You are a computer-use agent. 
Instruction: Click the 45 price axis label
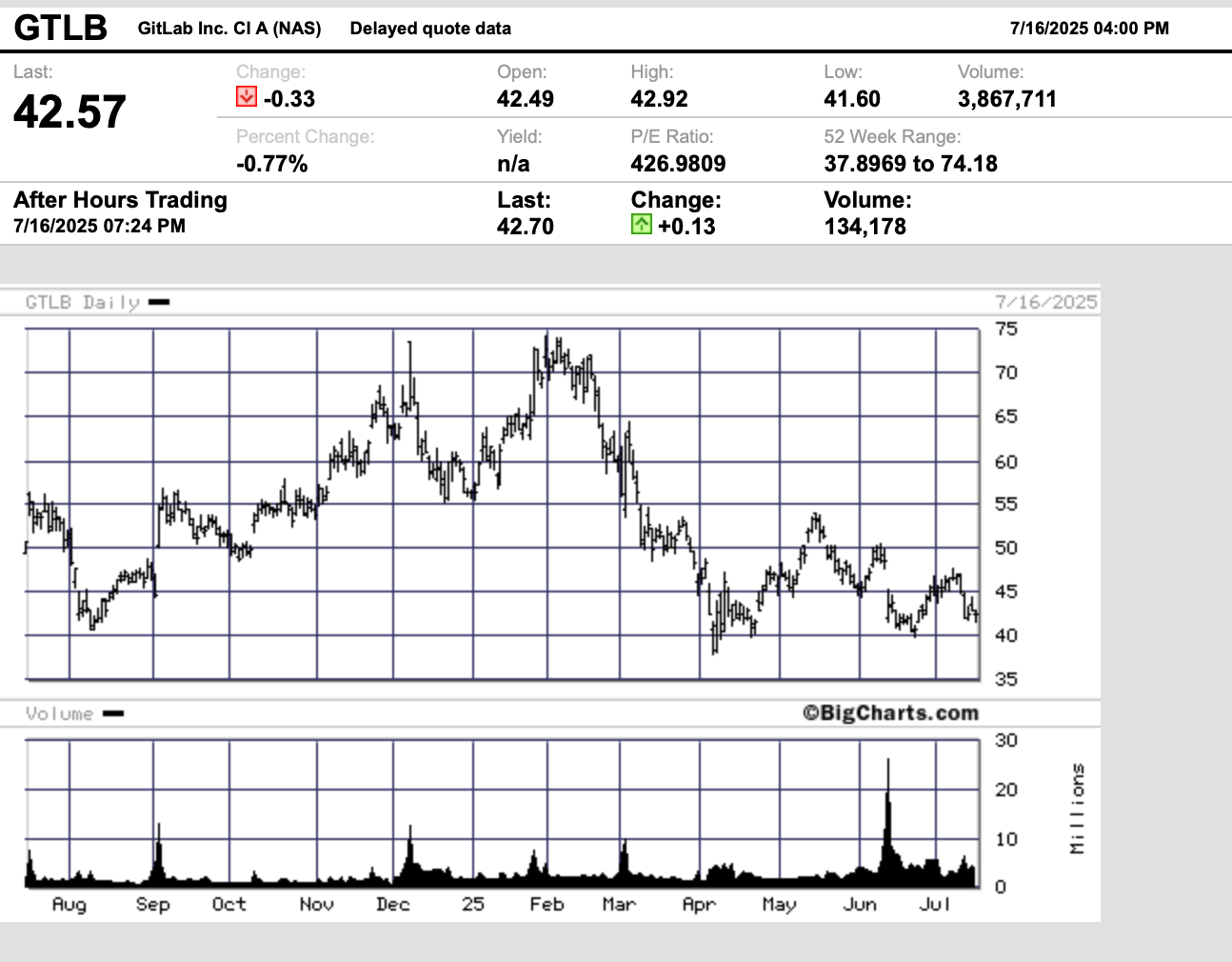pyautogui.click(x=1006, y=592)
